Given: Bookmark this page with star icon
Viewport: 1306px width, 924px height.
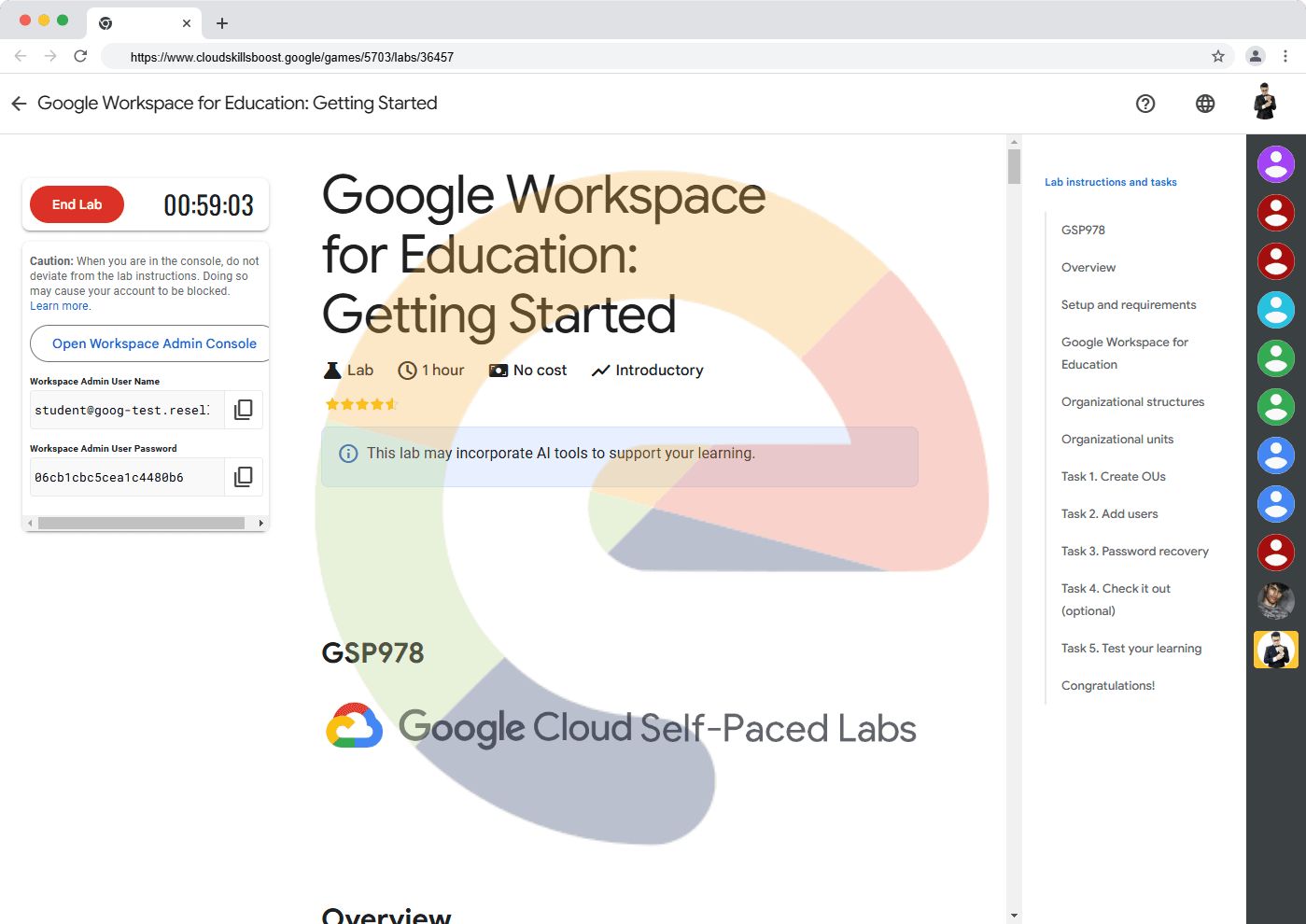Looking at the screenshot, I should [x=1218, y=57].
